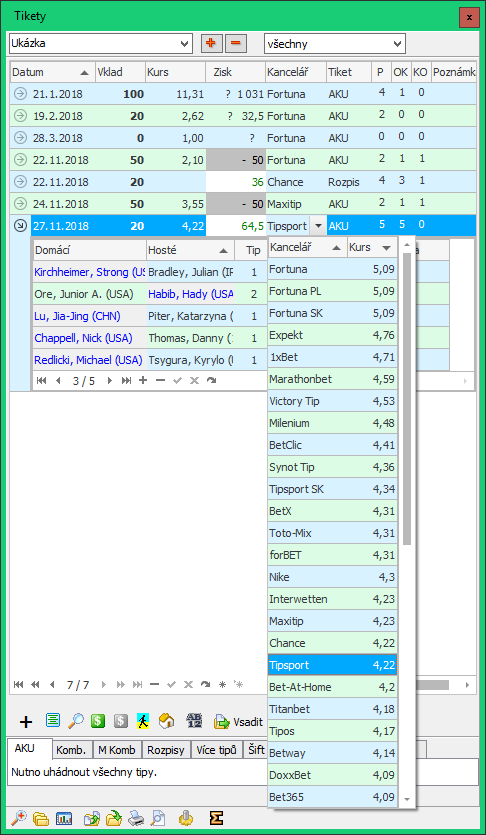The width and height of the screenshot is (486, 835).
Task: Open the Tipsport Kancelář cell dropdown arrow
Action: 318,226
